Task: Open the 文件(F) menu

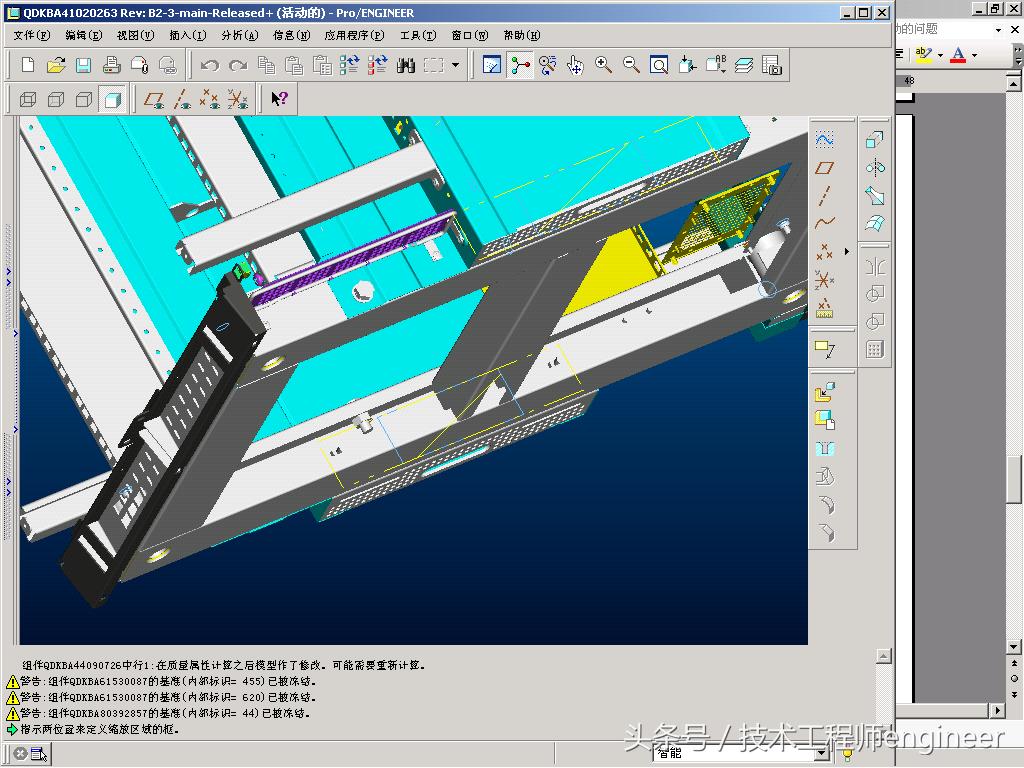Action: pos(31,35)
